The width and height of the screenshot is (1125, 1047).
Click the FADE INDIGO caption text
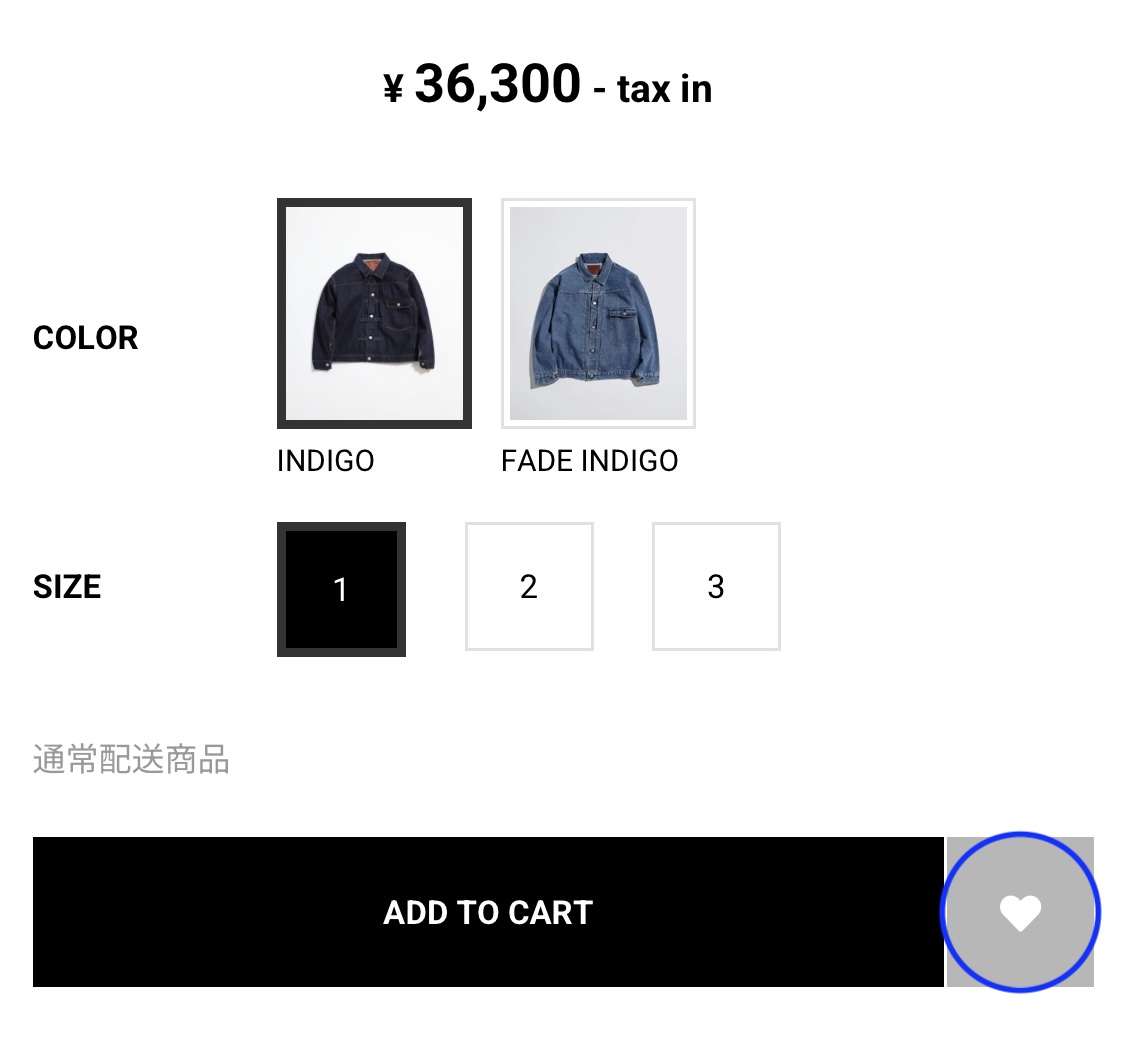(x=589, y=461)
